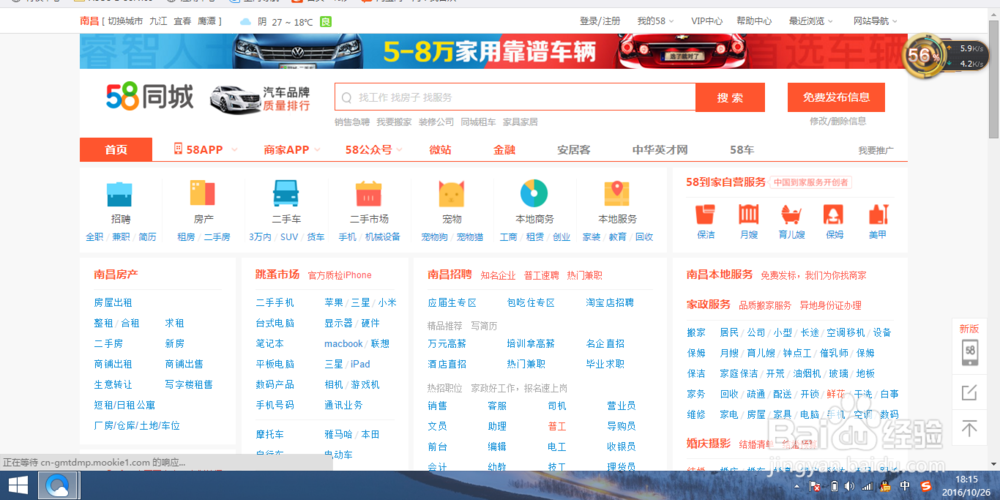Screen dimensions: 1000x500
Task: Open the 宠物 cat icon
Action: coord(452,193)
